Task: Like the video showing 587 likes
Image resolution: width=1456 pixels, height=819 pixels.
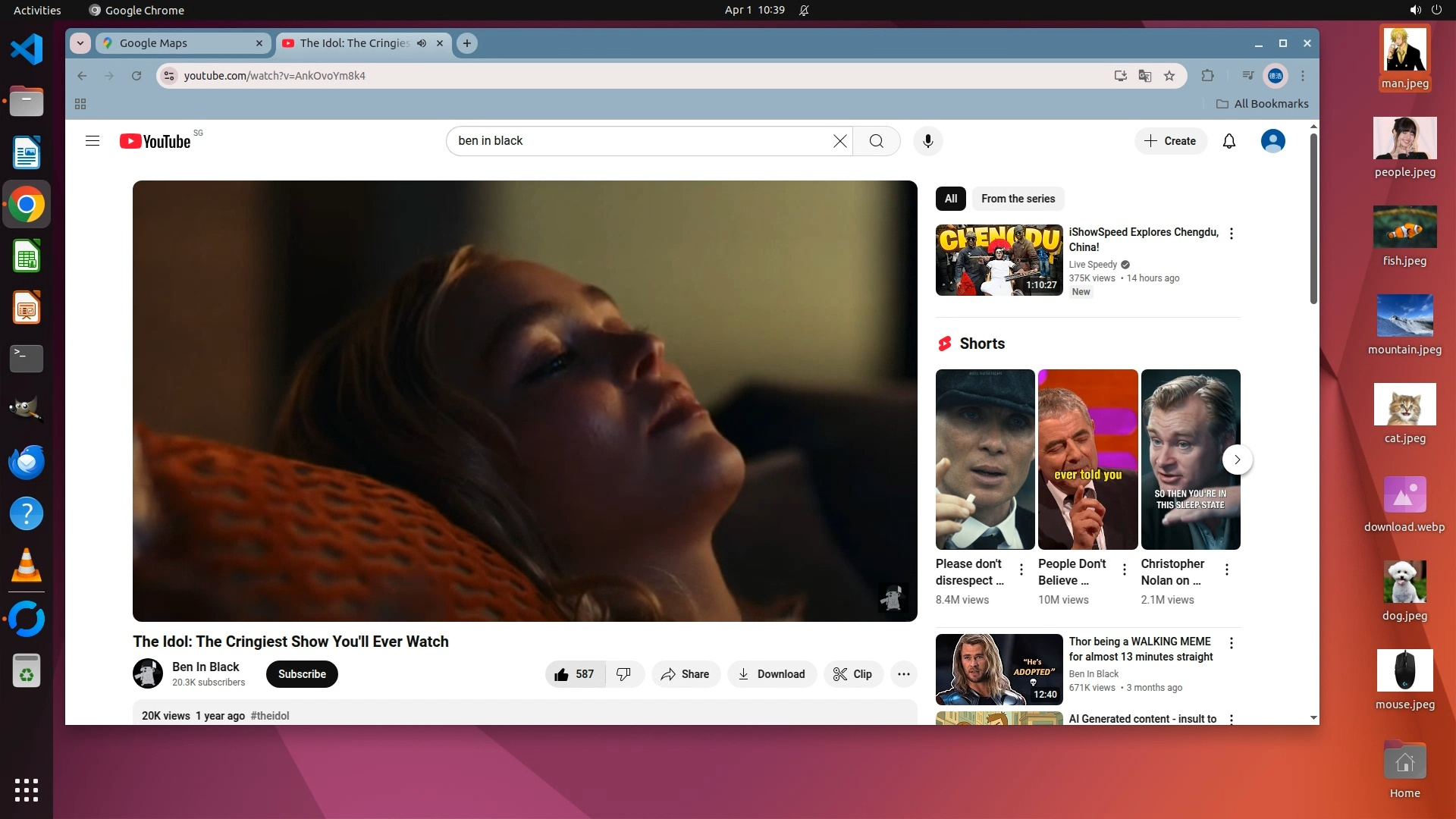Action: (x=575, y=674)
